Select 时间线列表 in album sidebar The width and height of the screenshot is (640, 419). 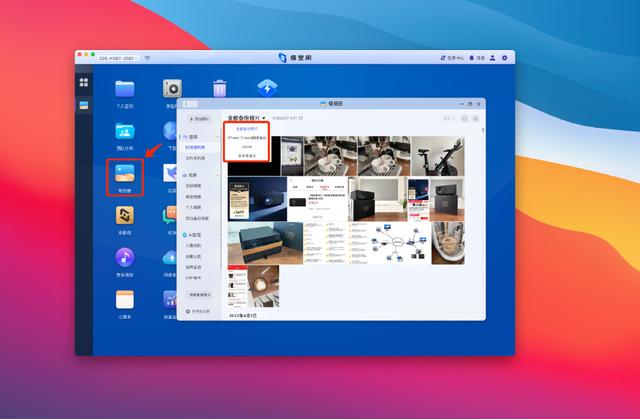[196, 147]
